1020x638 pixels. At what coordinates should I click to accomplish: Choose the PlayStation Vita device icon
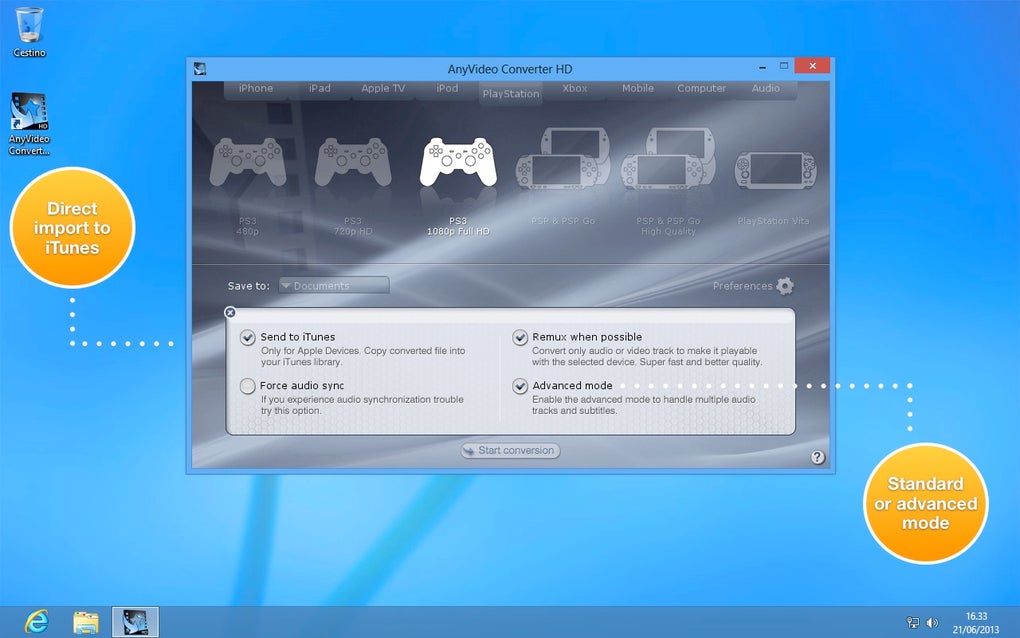(774, 170)
